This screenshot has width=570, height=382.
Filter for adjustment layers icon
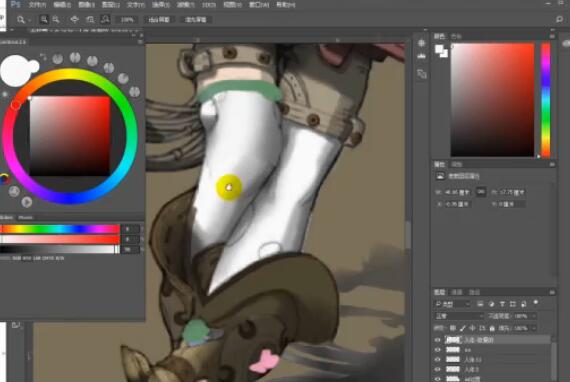[491, 304]
